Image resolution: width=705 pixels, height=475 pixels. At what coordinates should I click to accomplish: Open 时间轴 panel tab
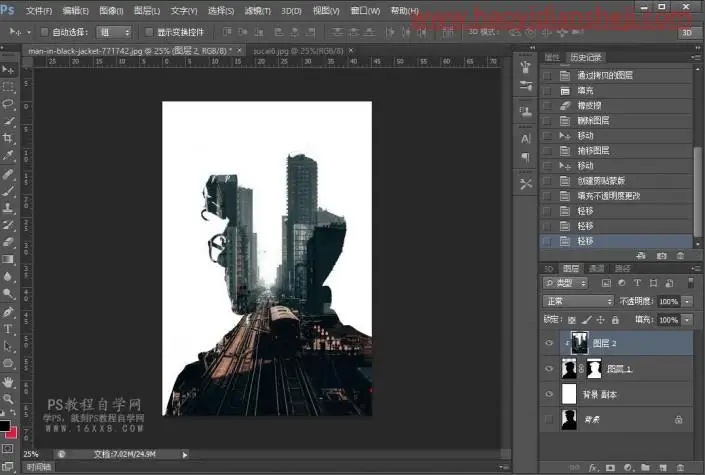pos(38,467)
